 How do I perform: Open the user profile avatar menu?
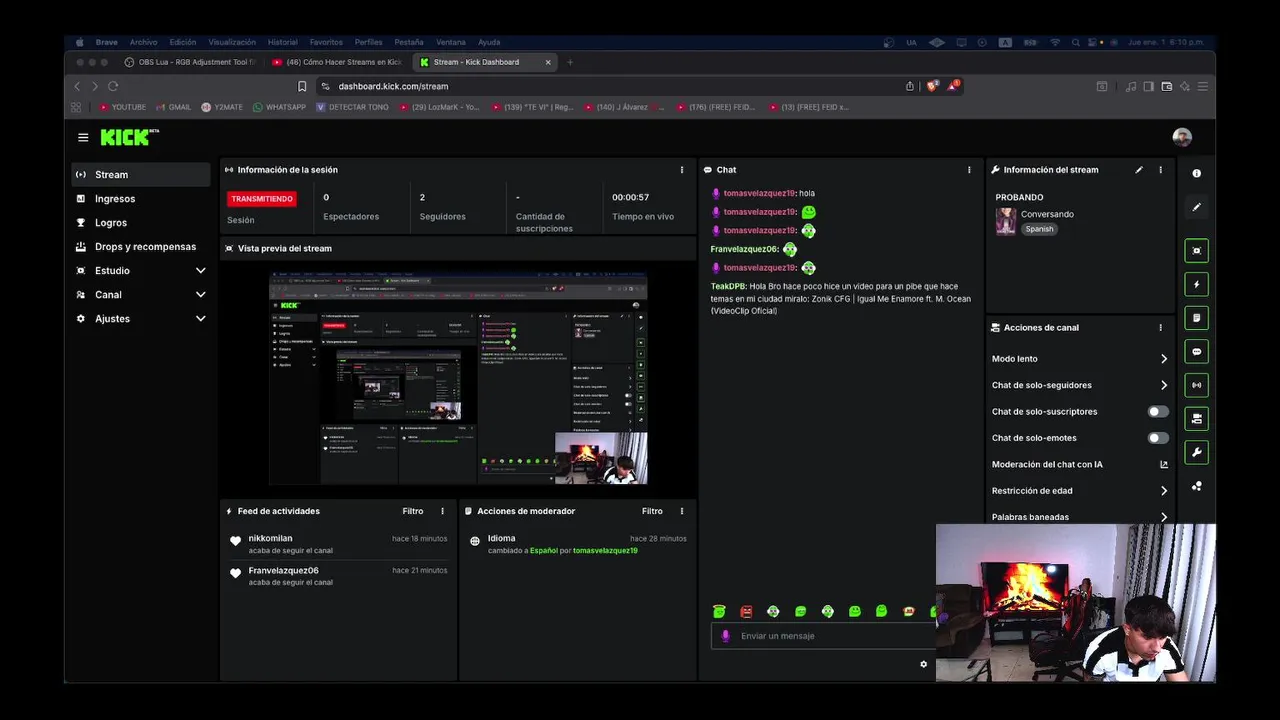[1182, 137]
